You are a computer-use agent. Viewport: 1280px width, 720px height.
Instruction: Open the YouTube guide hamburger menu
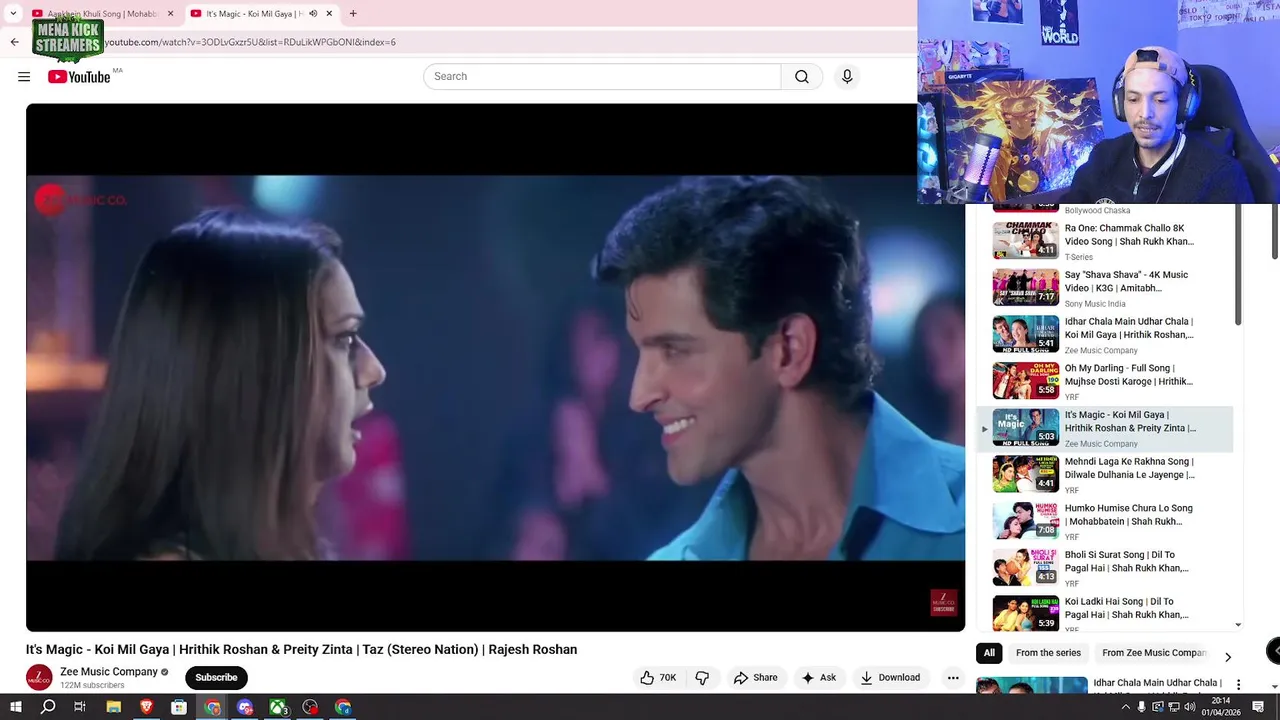pyautogui.click(x=24, y=77)
